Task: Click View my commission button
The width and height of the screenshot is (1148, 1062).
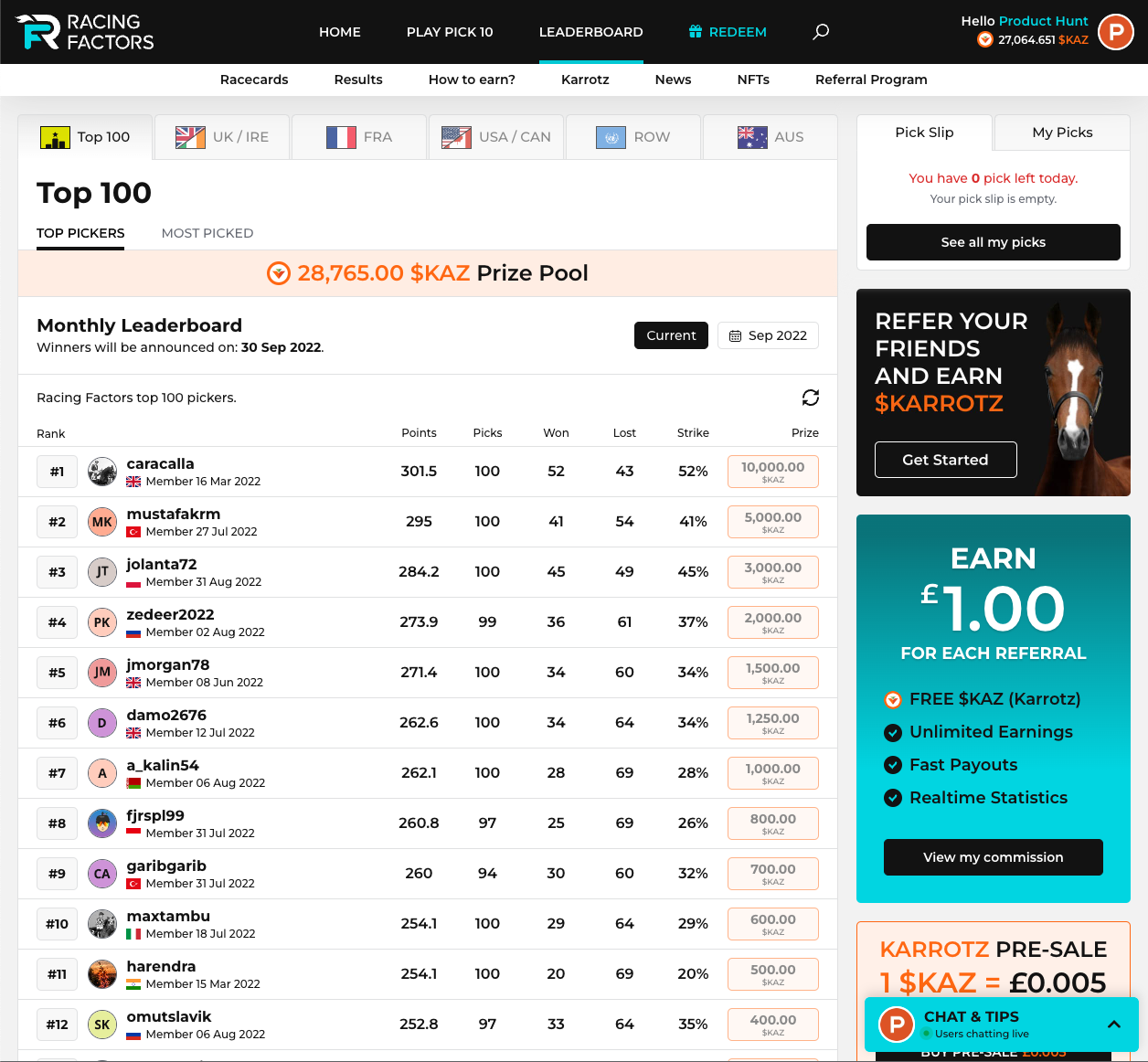Action: click(994, 857)
